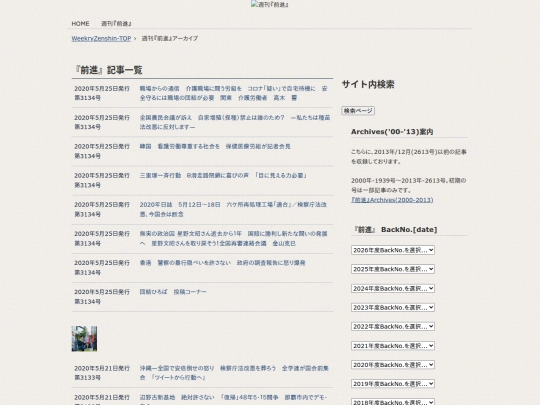Click the Archives('00-'13)案内 heading
540x405 pixels.
click(392, 132)
